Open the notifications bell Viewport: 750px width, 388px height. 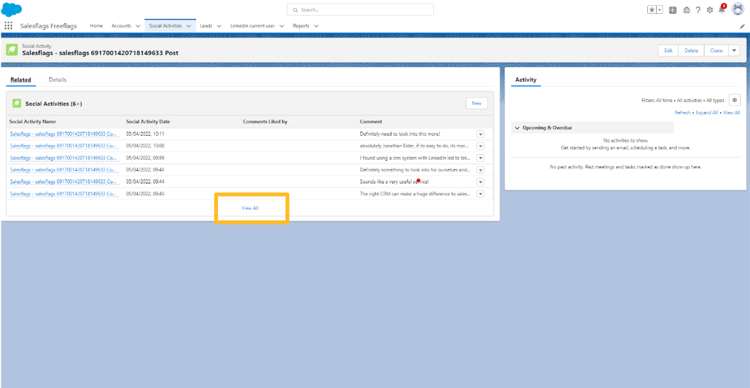722,9
